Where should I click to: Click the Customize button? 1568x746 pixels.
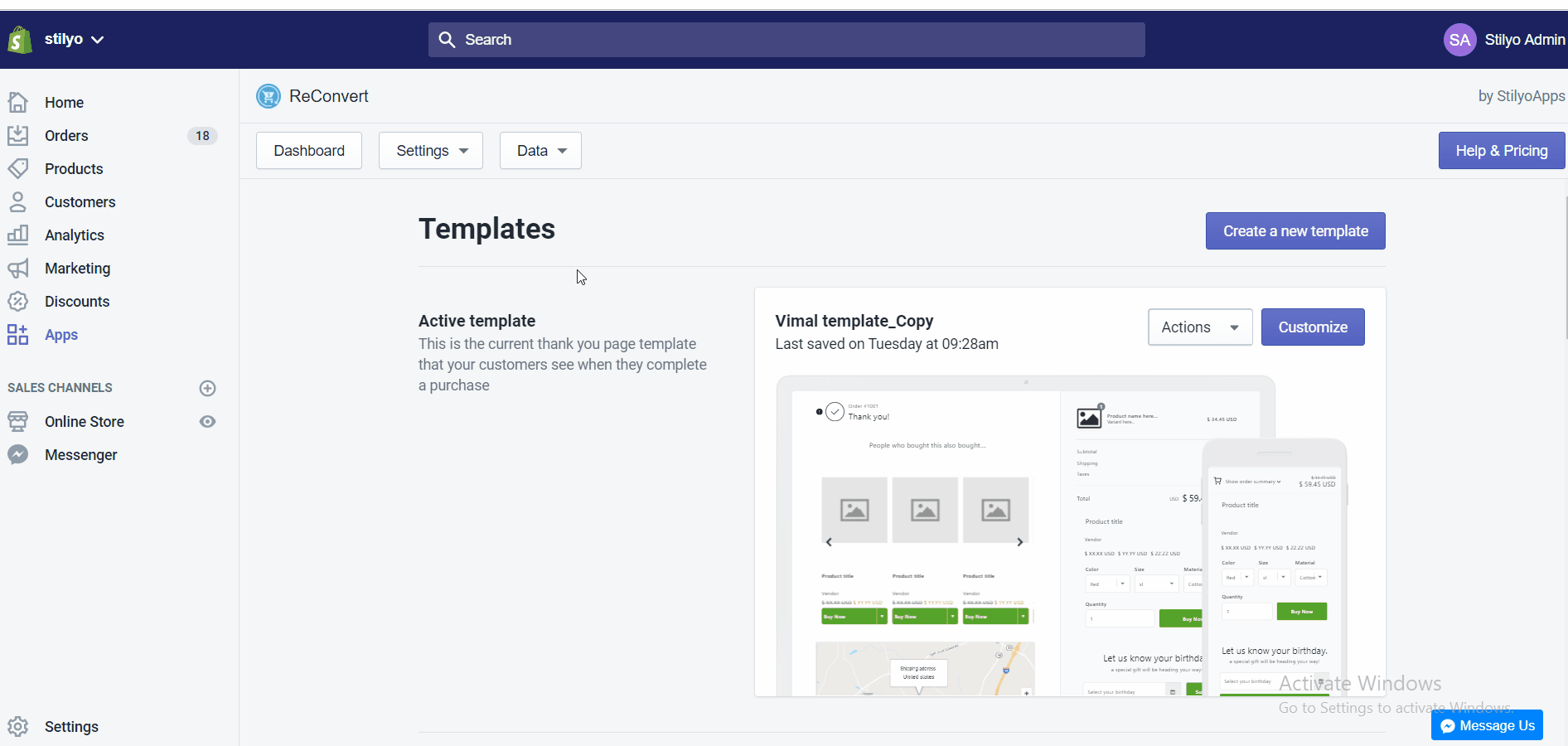coord(1313,327)
